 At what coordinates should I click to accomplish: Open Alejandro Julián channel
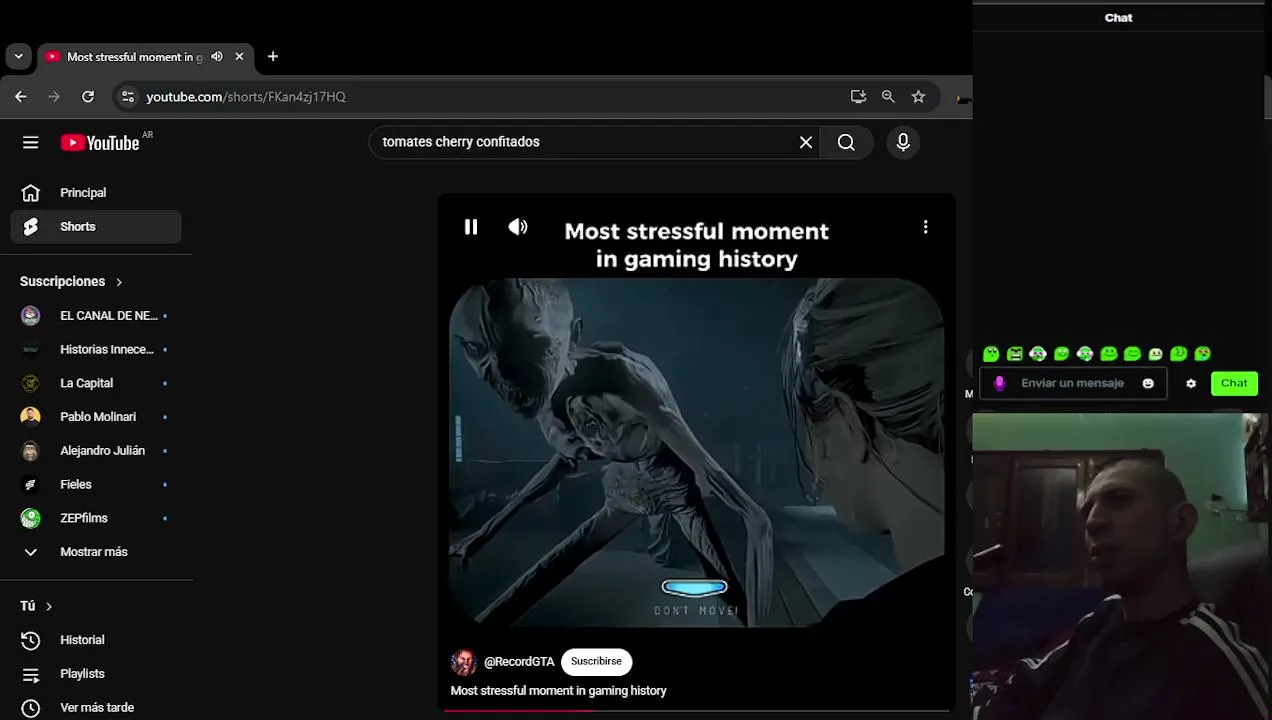96,451
